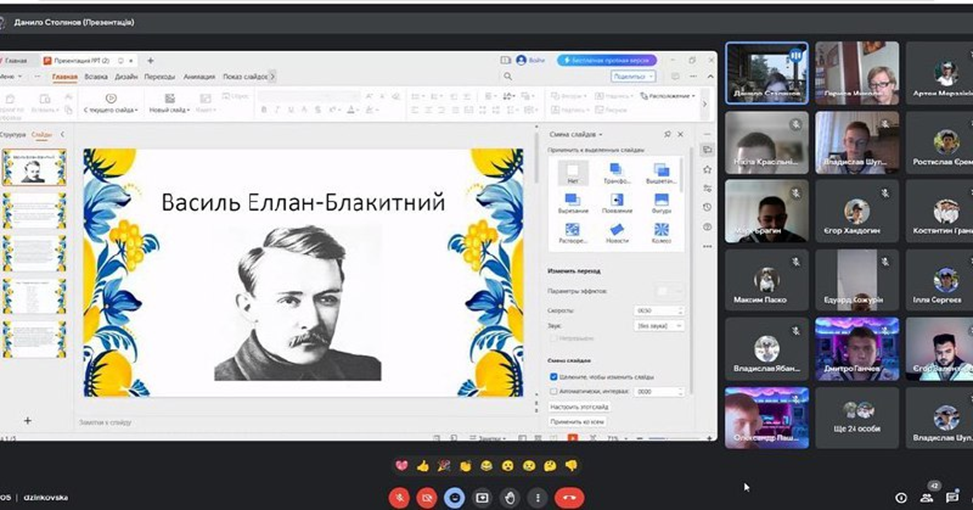Expand more ribbon tabs chevron
The width and height of the screenshot is (973, 510).
272,76
